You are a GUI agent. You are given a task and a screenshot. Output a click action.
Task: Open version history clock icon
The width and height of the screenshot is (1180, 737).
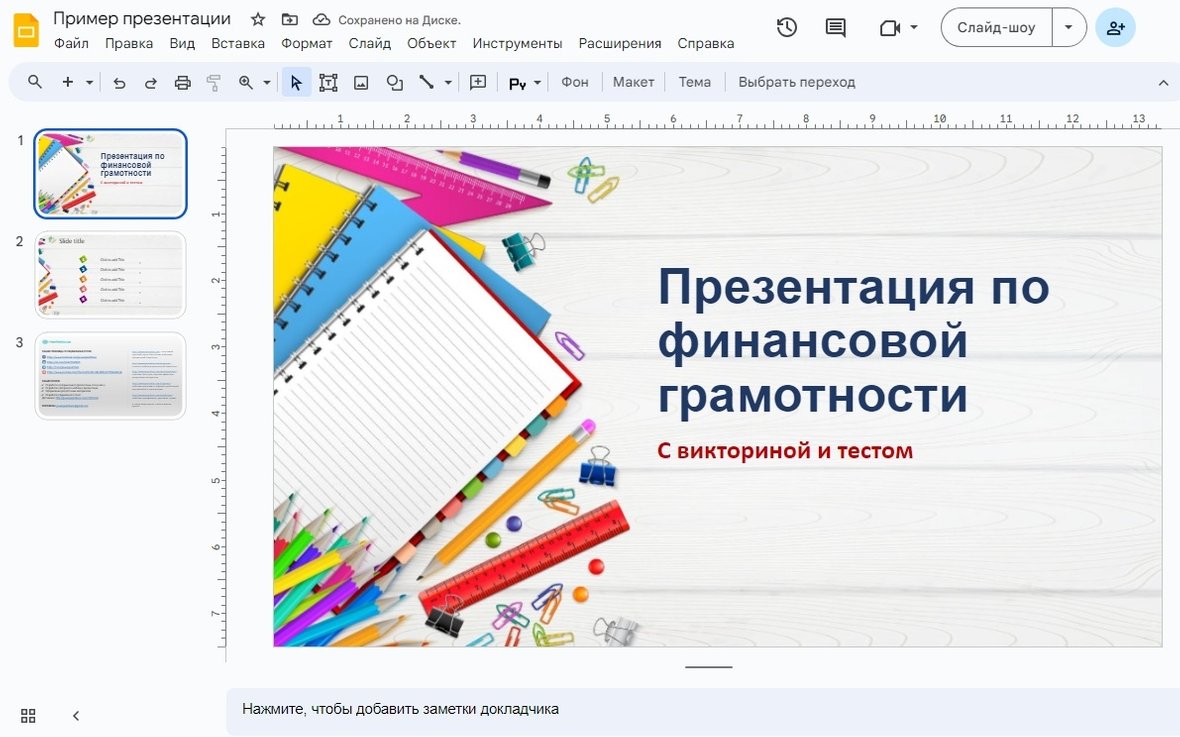click(787, 28)
